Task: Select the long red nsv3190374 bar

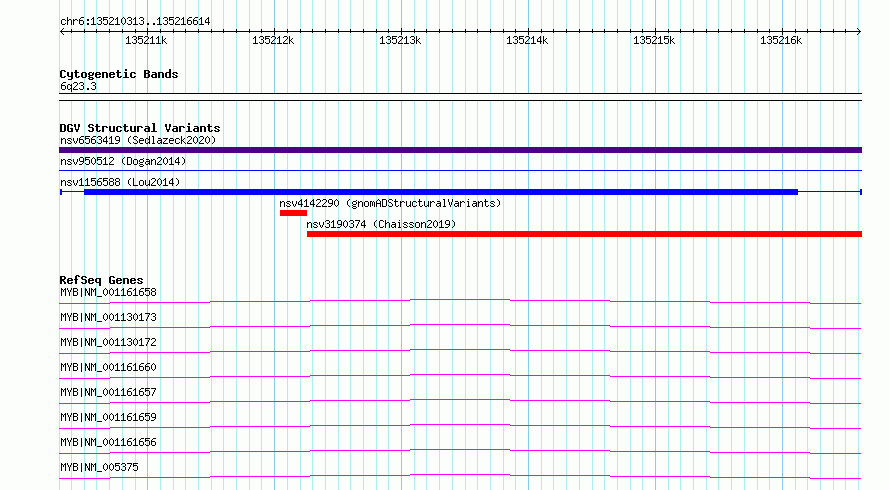Action: pos(585,234)
